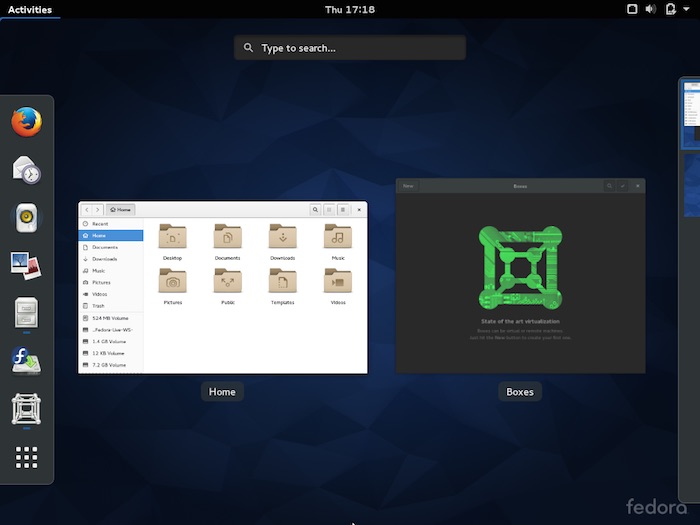The height and width of the screenshot is (525, 700).
Task: Show Applications grid
Action: coord(27,457)
